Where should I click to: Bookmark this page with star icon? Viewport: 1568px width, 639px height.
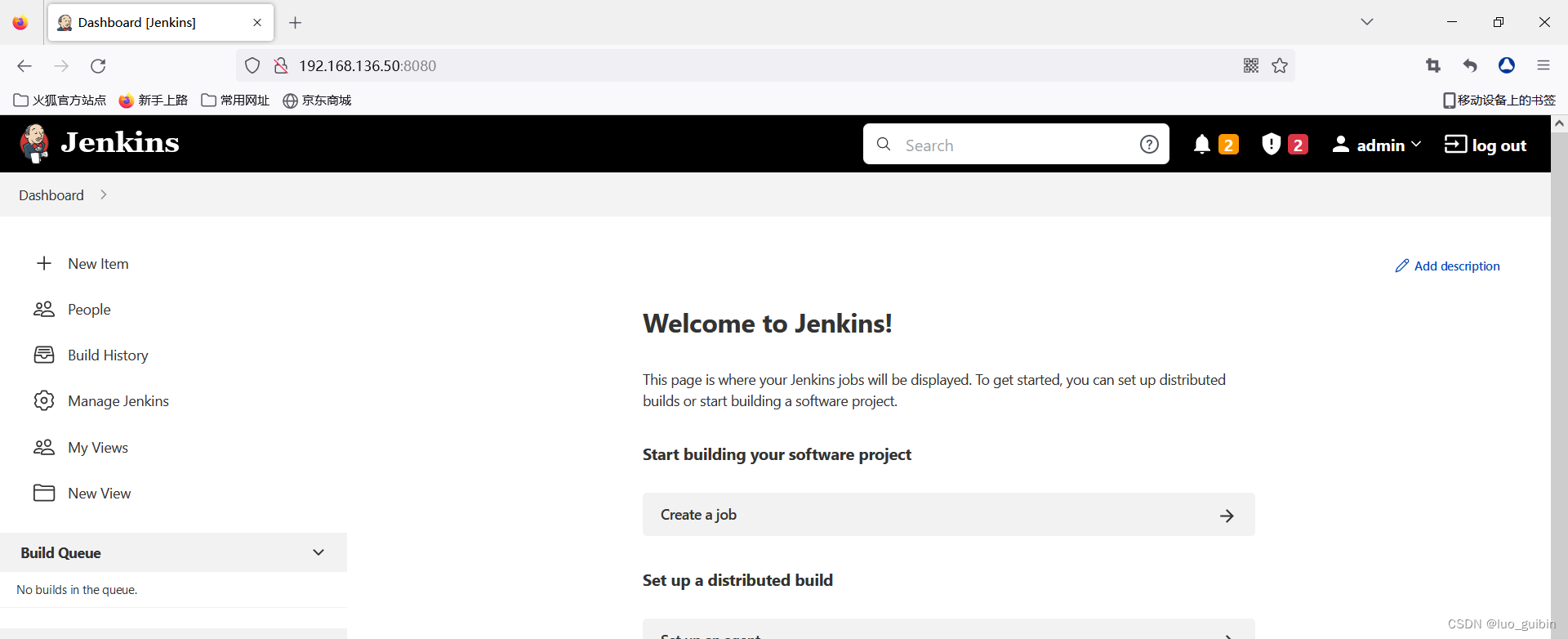pyautogui.click(x=1280, y=65)
